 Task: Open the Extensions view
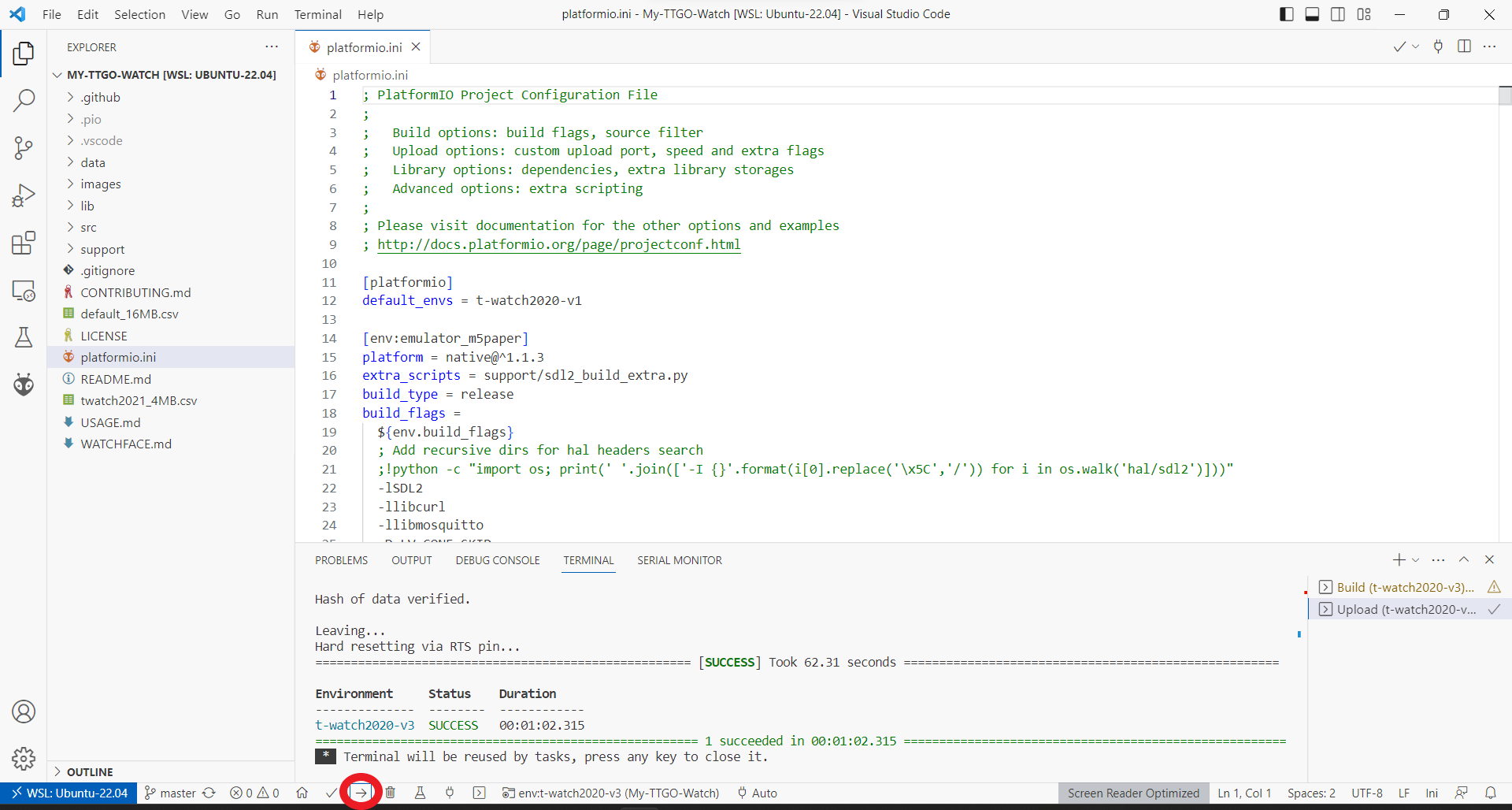24,243
